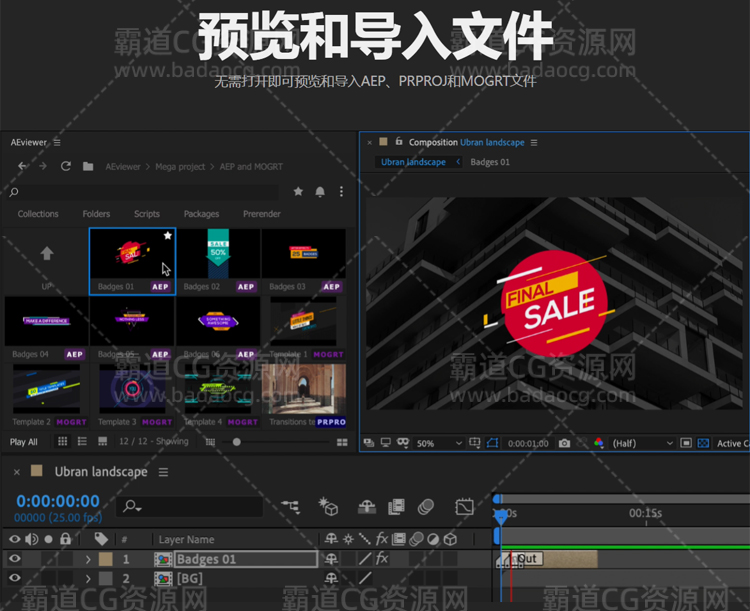Screen dimensions: 750x611
Task: Show channel and color management settings
Action: (x=598, y=443)
